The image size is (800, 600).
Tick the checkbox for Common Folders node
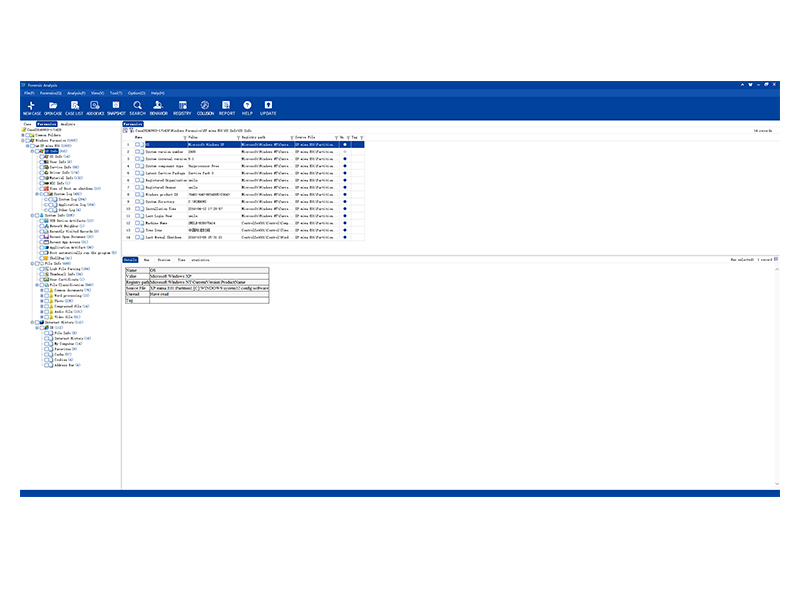(27, 135)
